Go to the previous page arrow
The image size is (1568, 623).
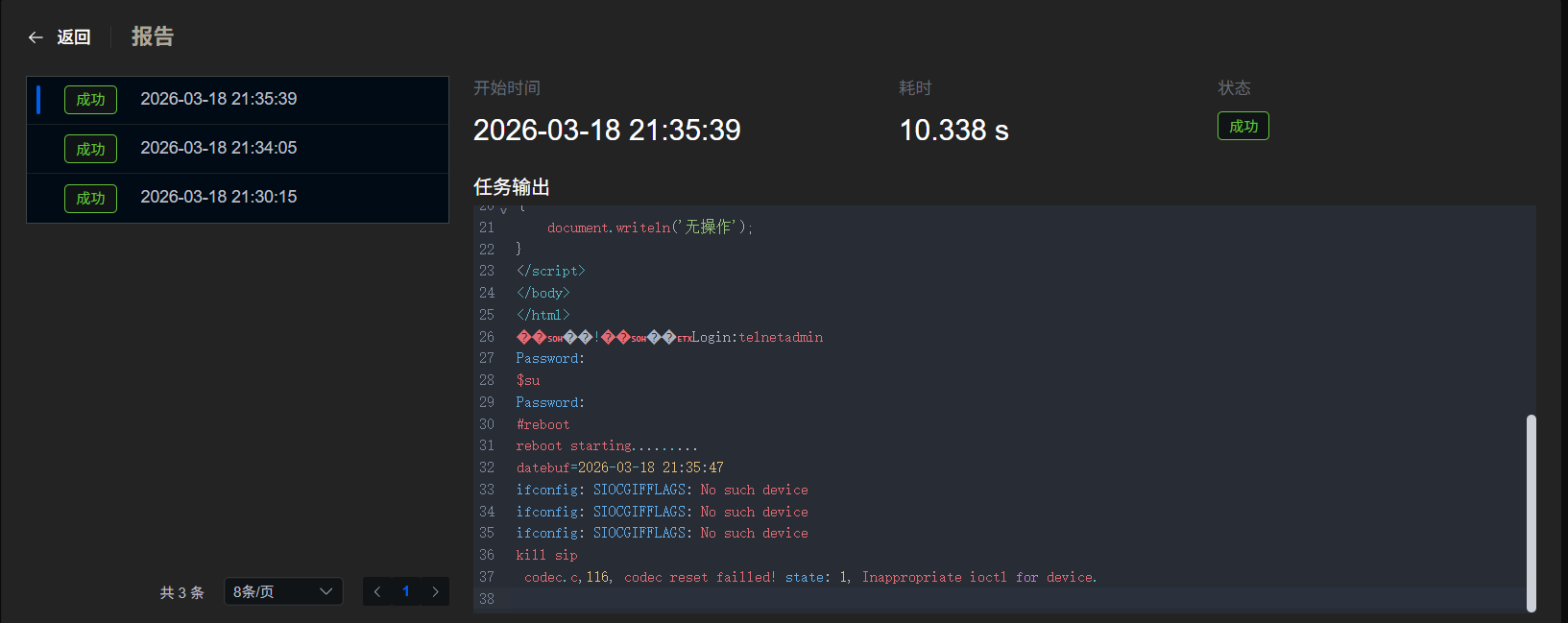coord(377,591)
